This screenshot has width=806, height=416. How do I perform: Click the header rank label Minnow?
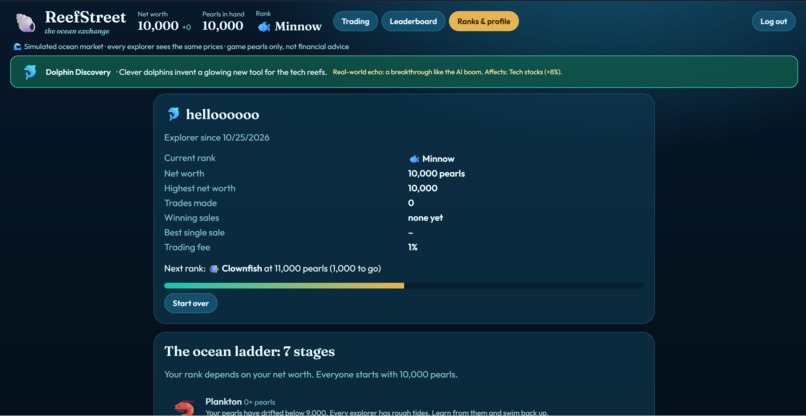(298, 27)
